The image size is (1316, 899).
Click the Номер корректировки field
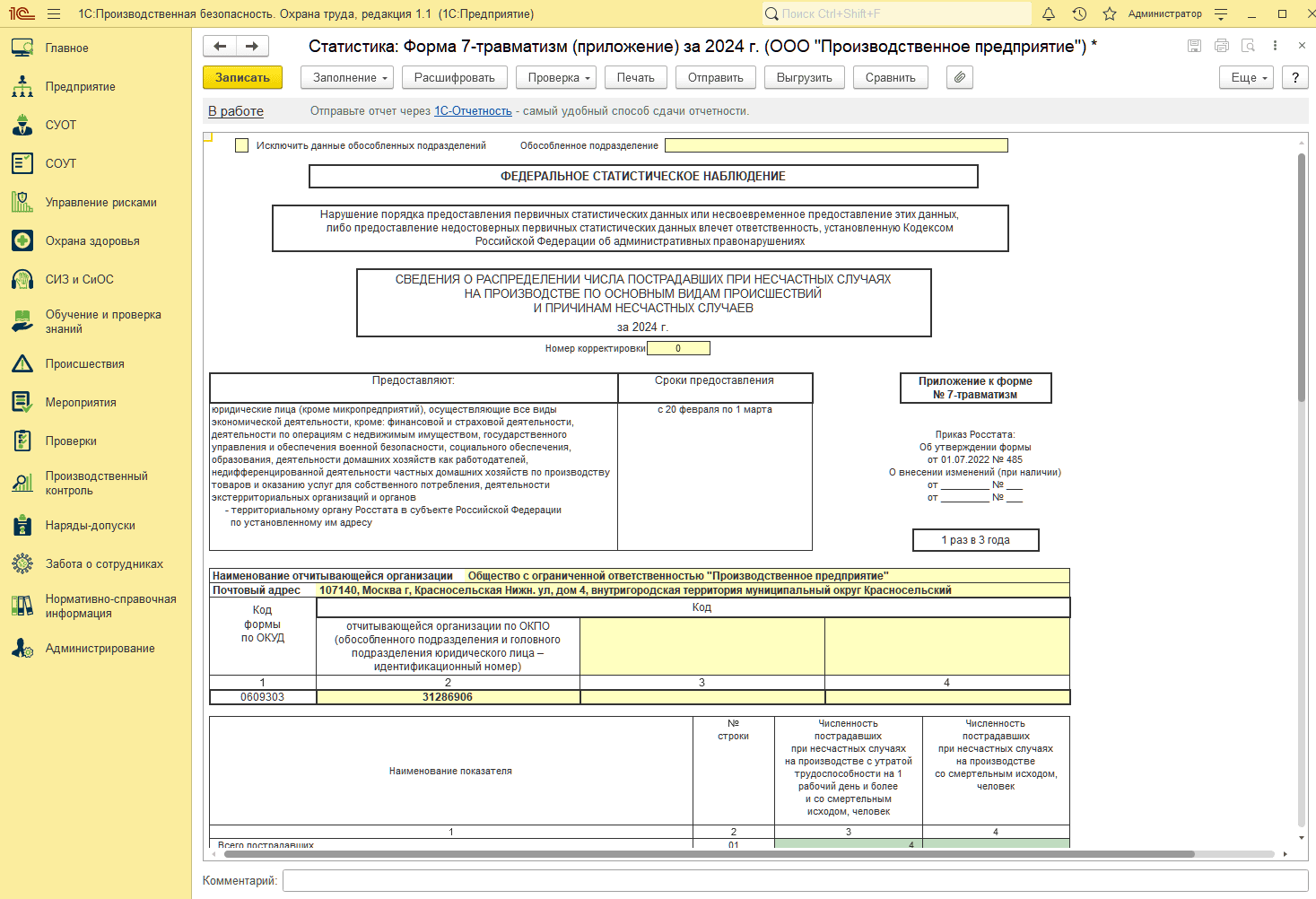pyautogui.click(x=678, y=348)
